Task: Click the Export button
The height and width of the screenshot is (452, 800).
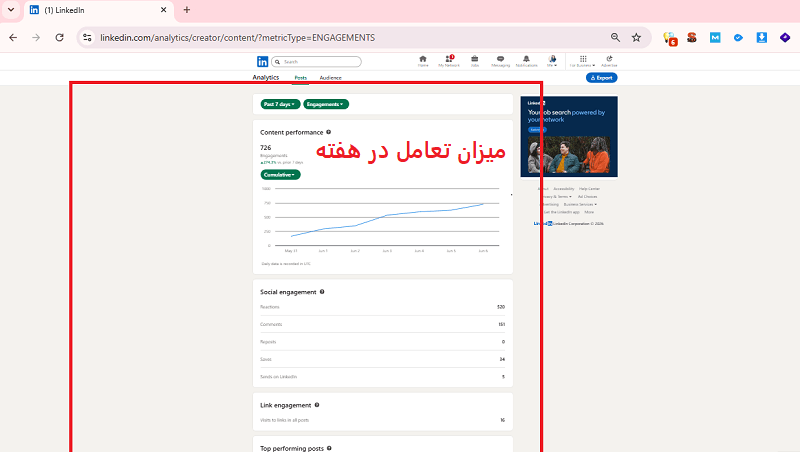Action: point(602,78)
